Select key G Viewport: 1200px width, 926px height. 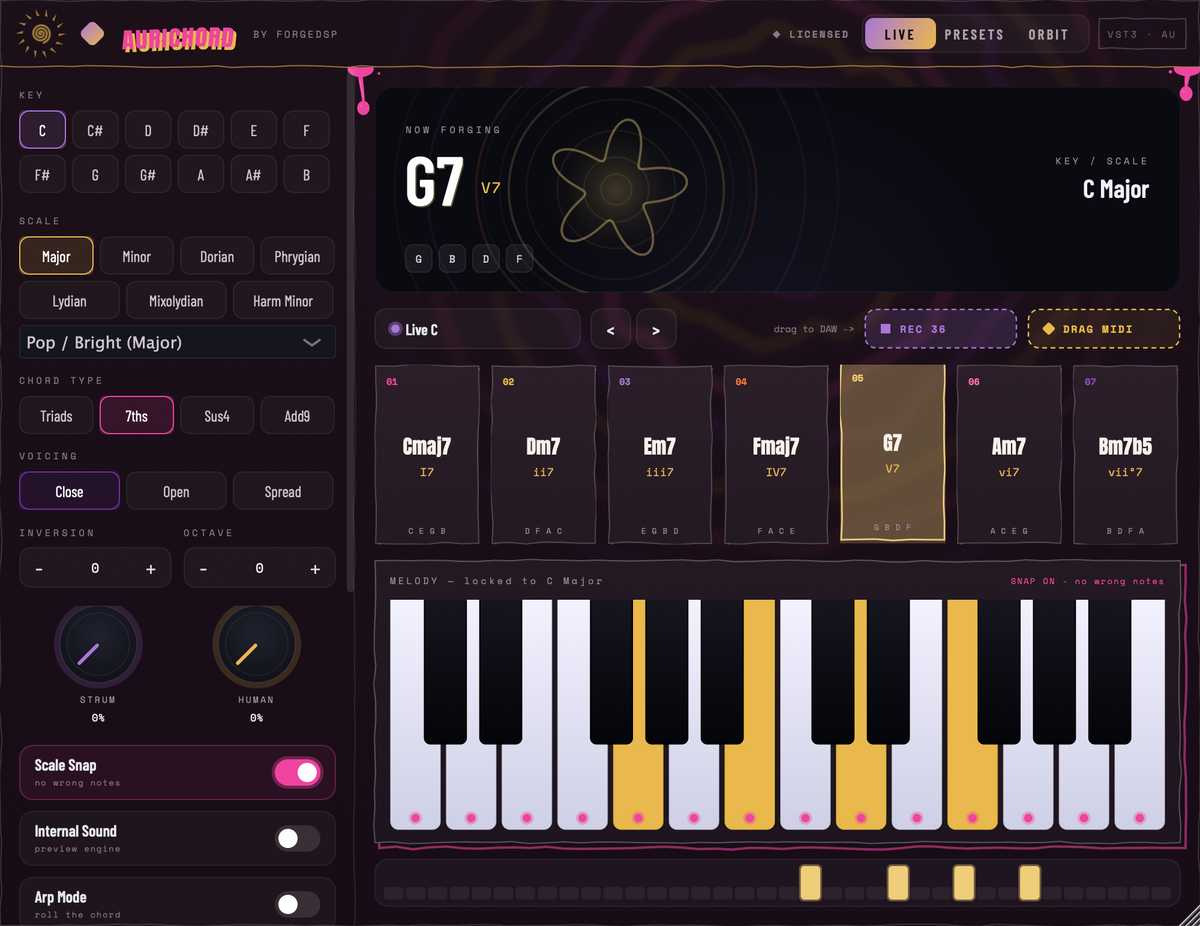tap(95, 174)
